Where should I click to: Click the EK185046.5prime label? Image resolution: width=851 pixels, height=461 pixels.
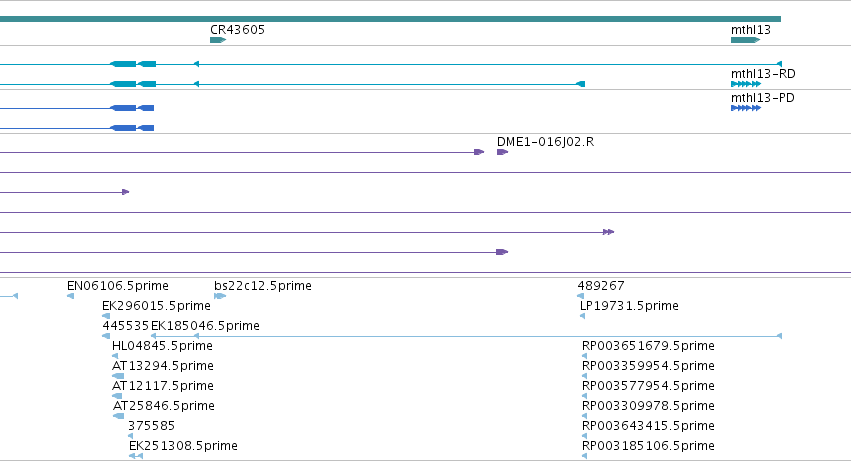[205, 326]
